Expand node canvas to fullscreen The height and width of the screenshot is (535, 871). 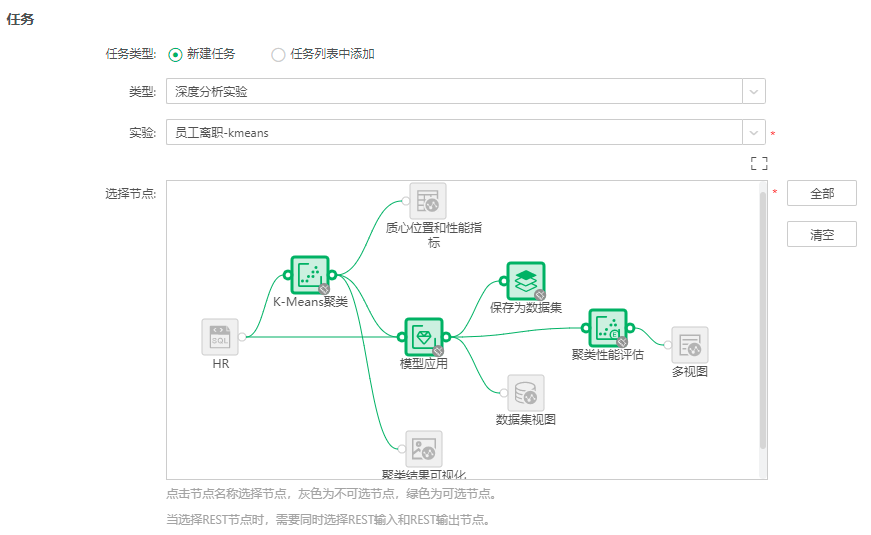pyautogui.click(x=759, y=163)
